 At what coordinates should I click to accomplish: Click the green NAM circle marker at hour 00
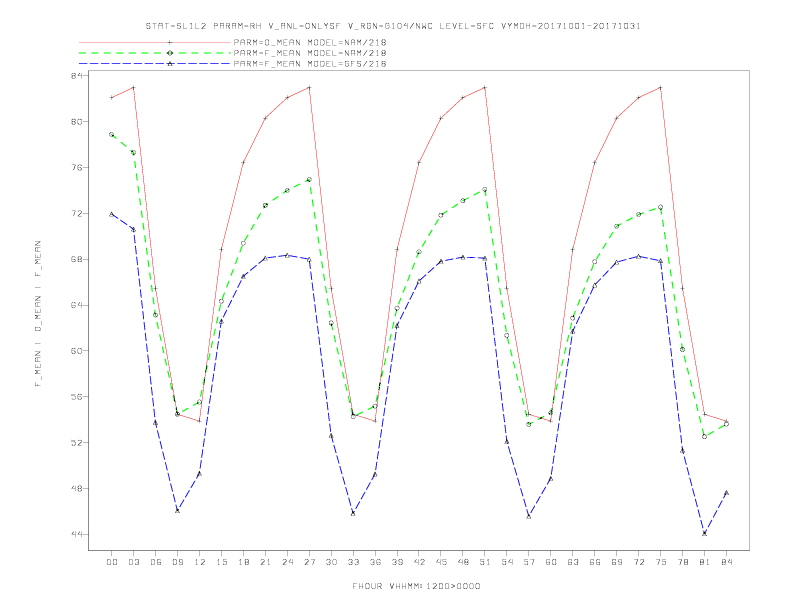pos(112,135)
